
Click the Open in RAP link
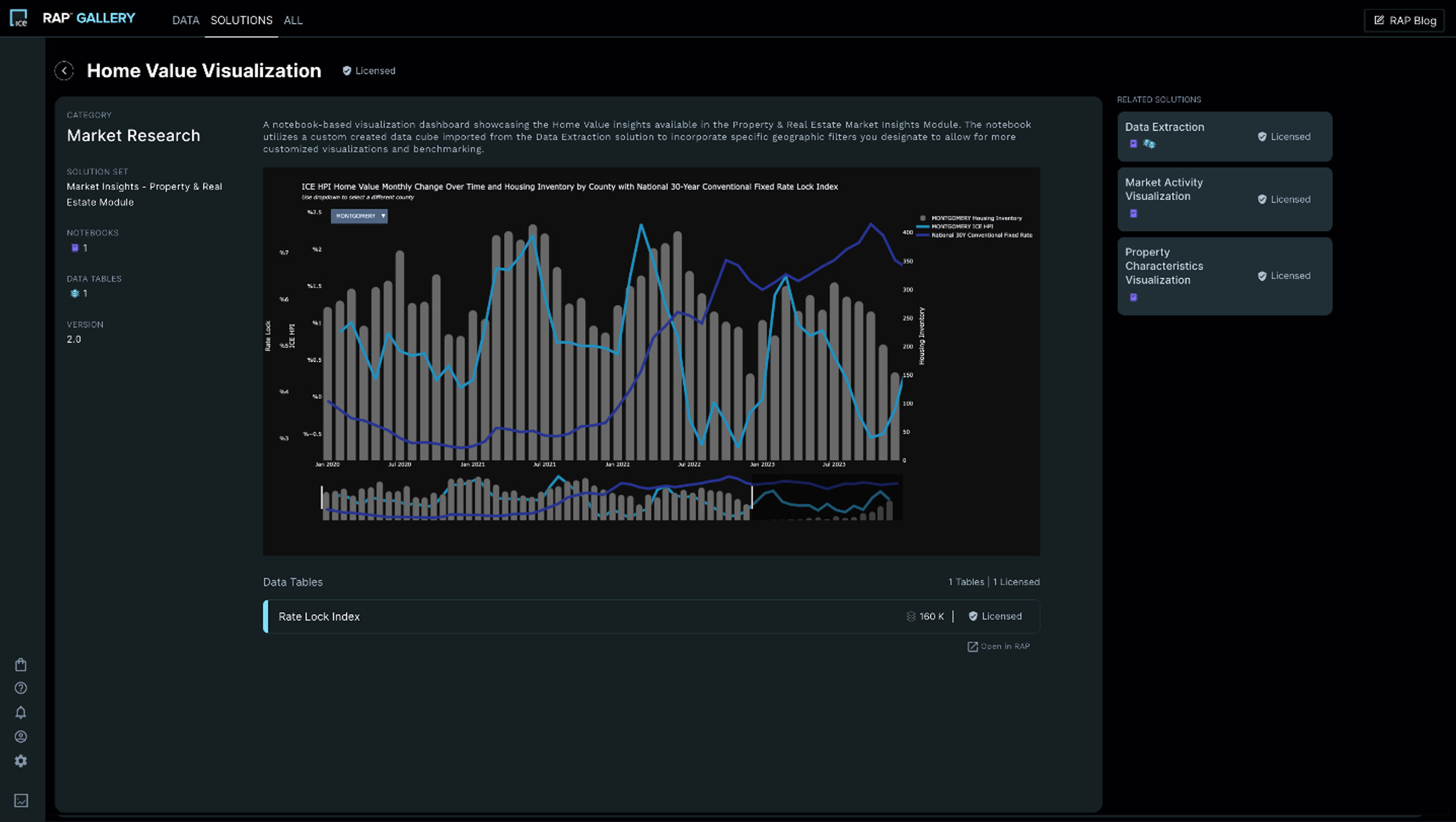[x=998, y=646]
